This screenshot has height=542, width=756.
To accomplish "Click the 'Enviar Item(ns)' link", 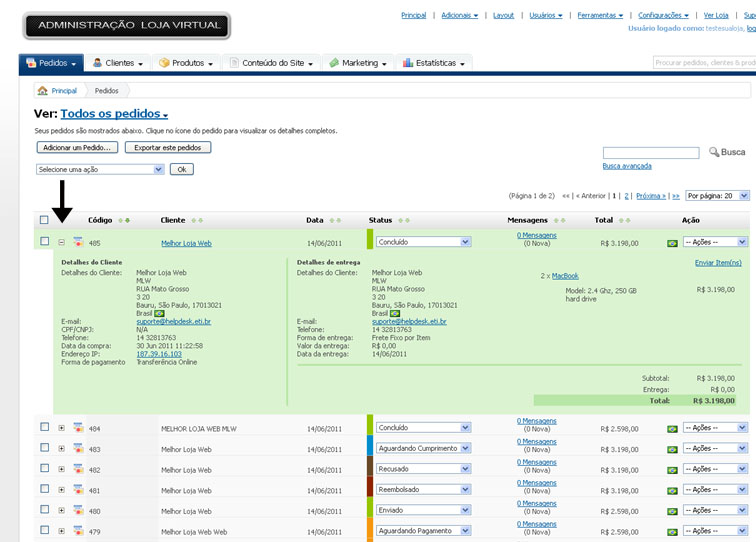I will tap(718, 263).
